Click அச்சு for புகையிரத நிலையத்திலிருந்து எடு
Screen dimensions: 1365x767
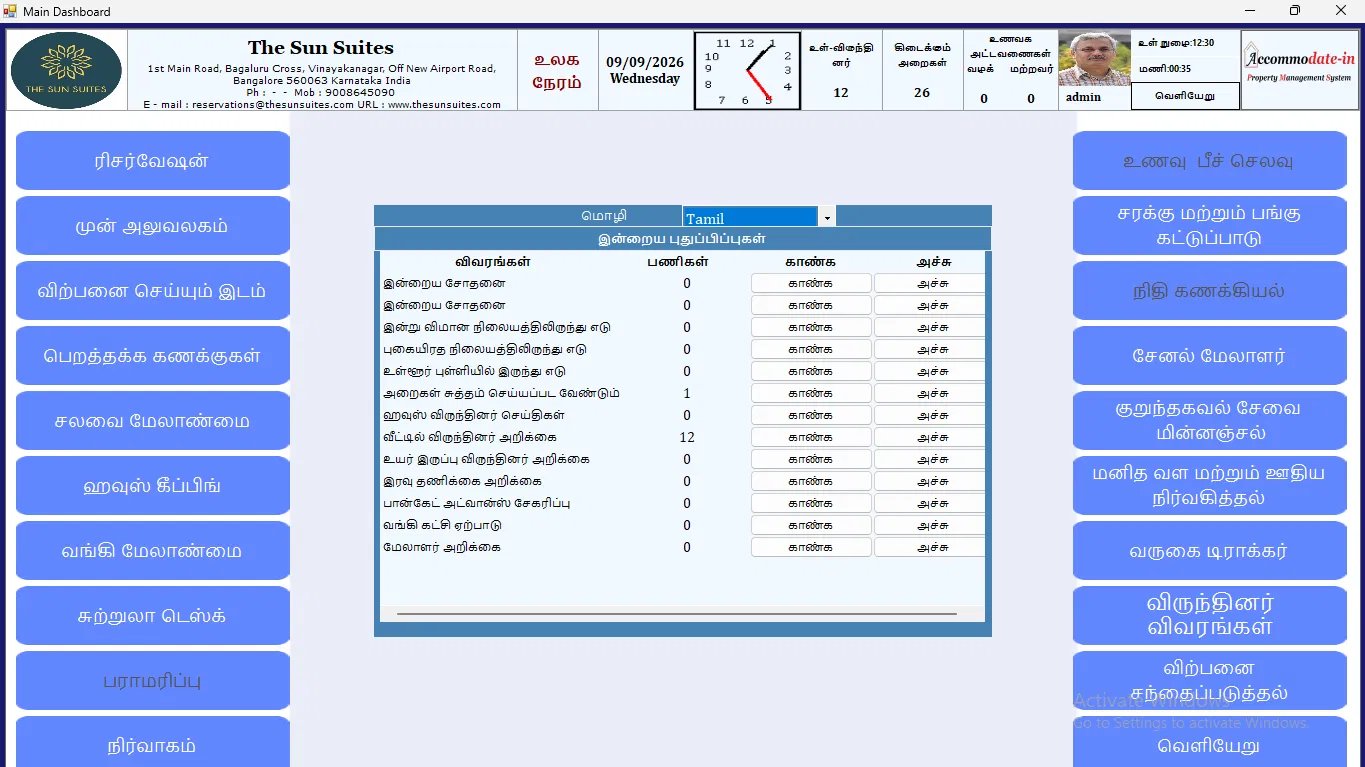(x=930, y=349)
